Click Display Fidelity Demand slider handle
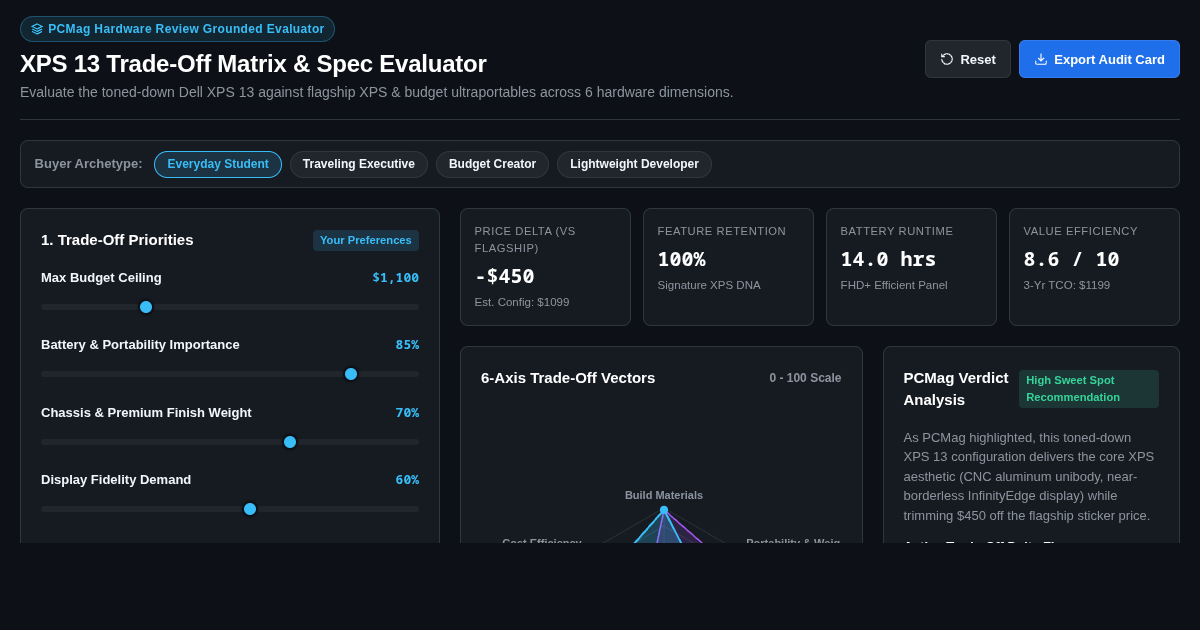Viewport: 1200px width, 630px height. click(250, 509)
